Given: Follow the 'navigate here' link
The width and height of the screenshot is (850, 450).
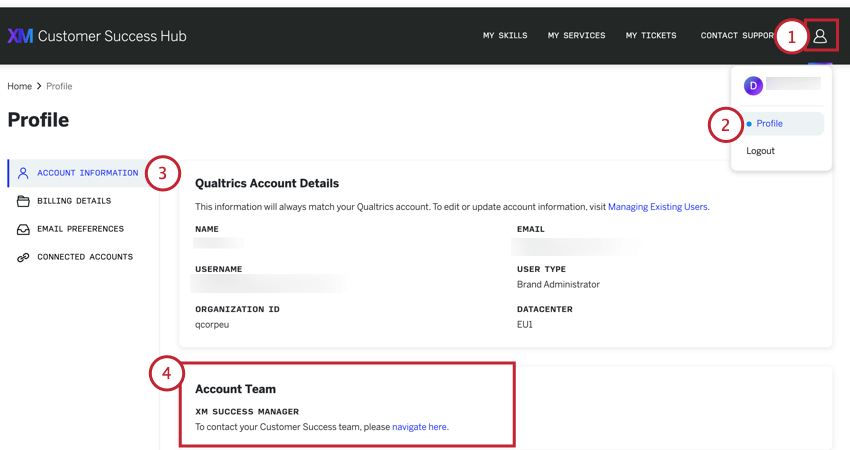Looking at the screenshot, I should click(x=419, y=427).
